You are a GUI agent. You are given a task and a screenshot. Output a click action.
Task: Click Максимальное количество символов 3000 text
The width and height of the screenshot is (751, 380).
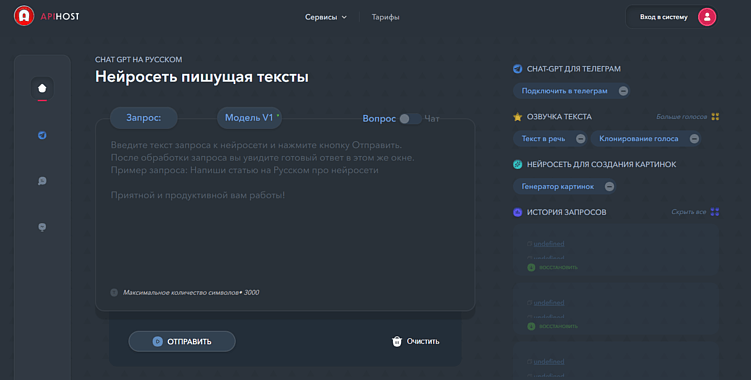pyautogui.click(x=191, y=292)
